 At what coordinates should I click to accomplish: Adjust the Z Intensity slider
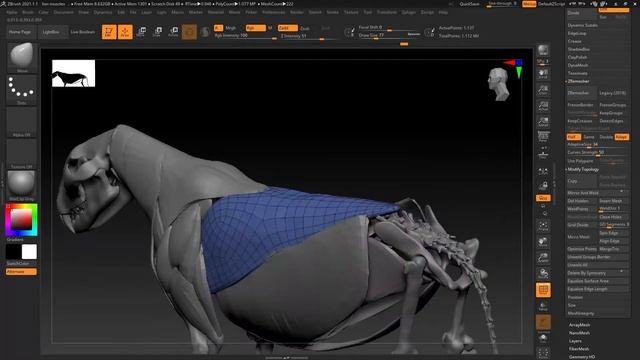(309, 36)
